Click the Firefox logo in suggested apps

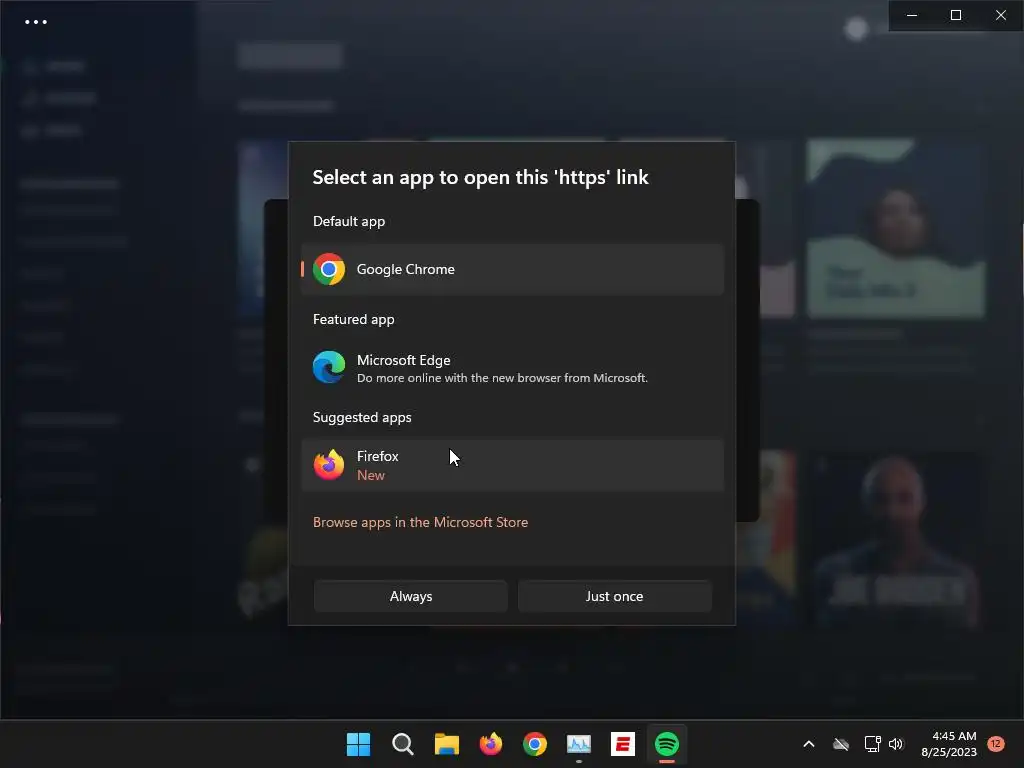[328, 465]
